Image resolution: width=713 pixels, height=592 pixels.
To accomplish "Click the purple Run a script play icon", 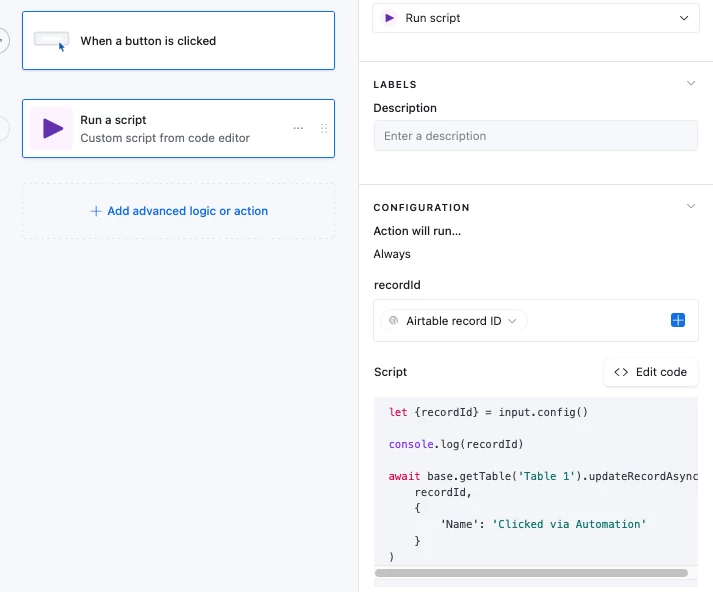I will pyautogui.click(x=51, y=129).
